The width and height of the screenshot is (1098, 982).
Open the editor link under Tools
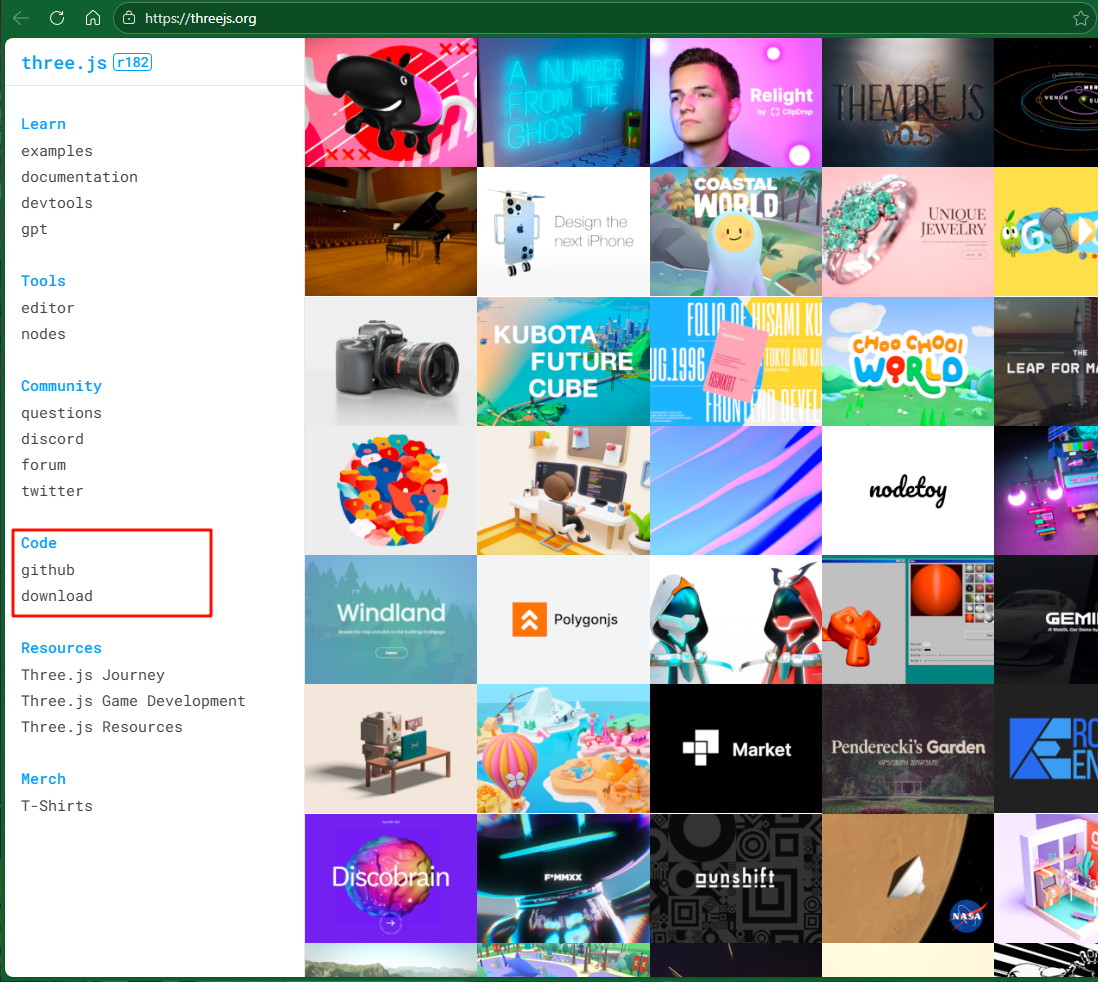coord(48,308)
